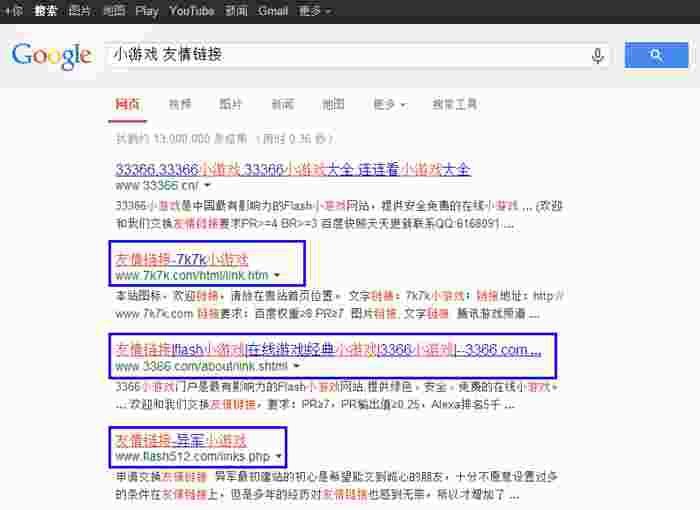Open 图片 in the black top bar
Screen dimensions: 700x510
[x=79, y=11]
